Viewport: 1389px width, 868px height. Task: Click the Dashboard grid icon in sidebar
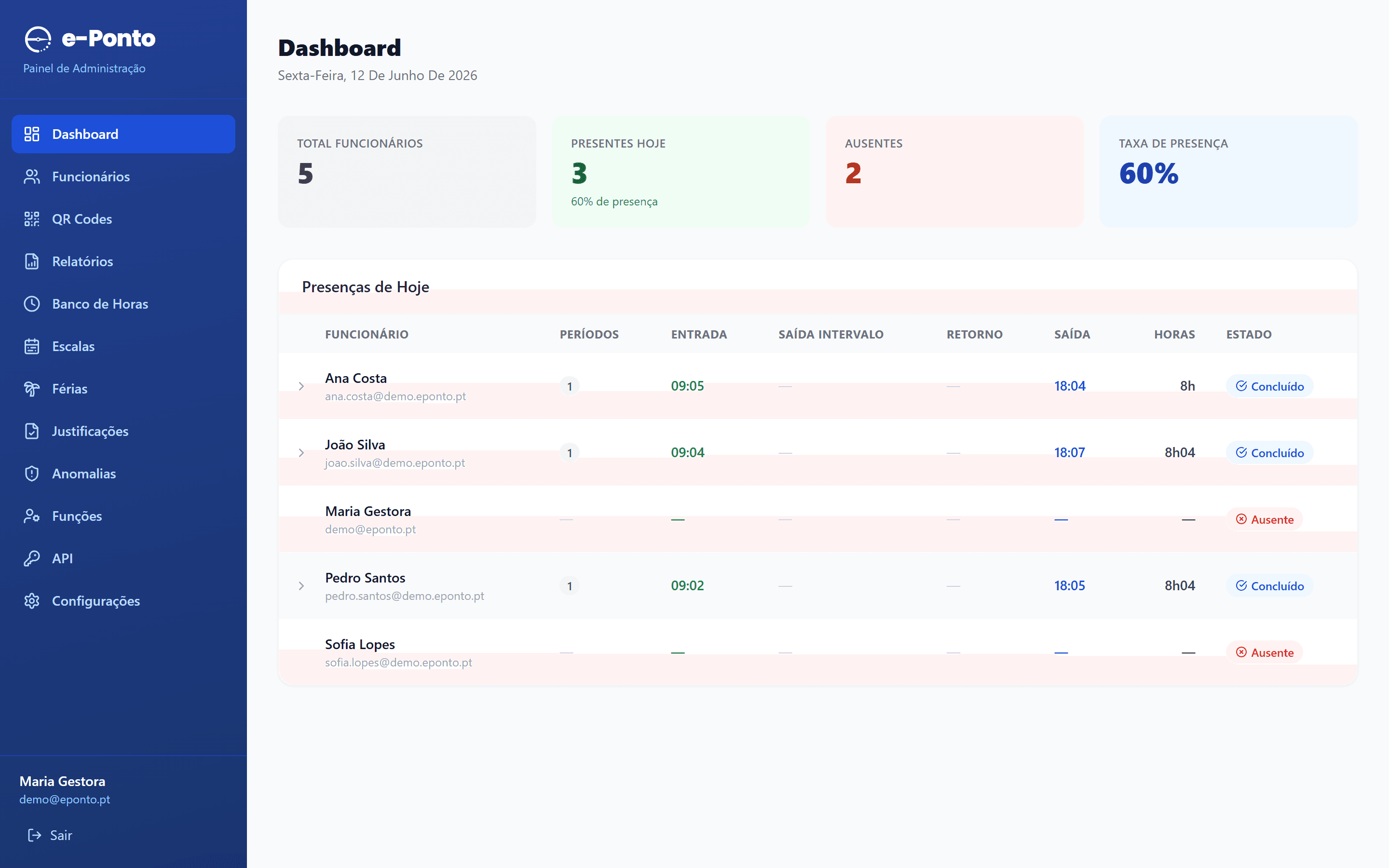tap(31, 134)
